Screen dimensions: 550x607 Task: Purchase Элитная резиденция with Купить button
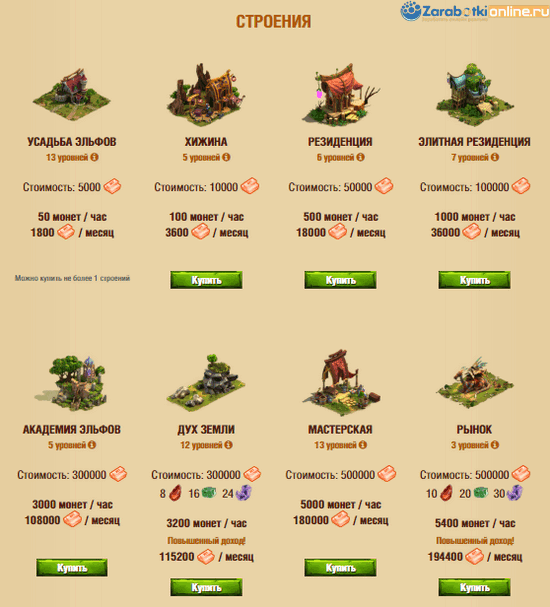(x=475, y=280)
